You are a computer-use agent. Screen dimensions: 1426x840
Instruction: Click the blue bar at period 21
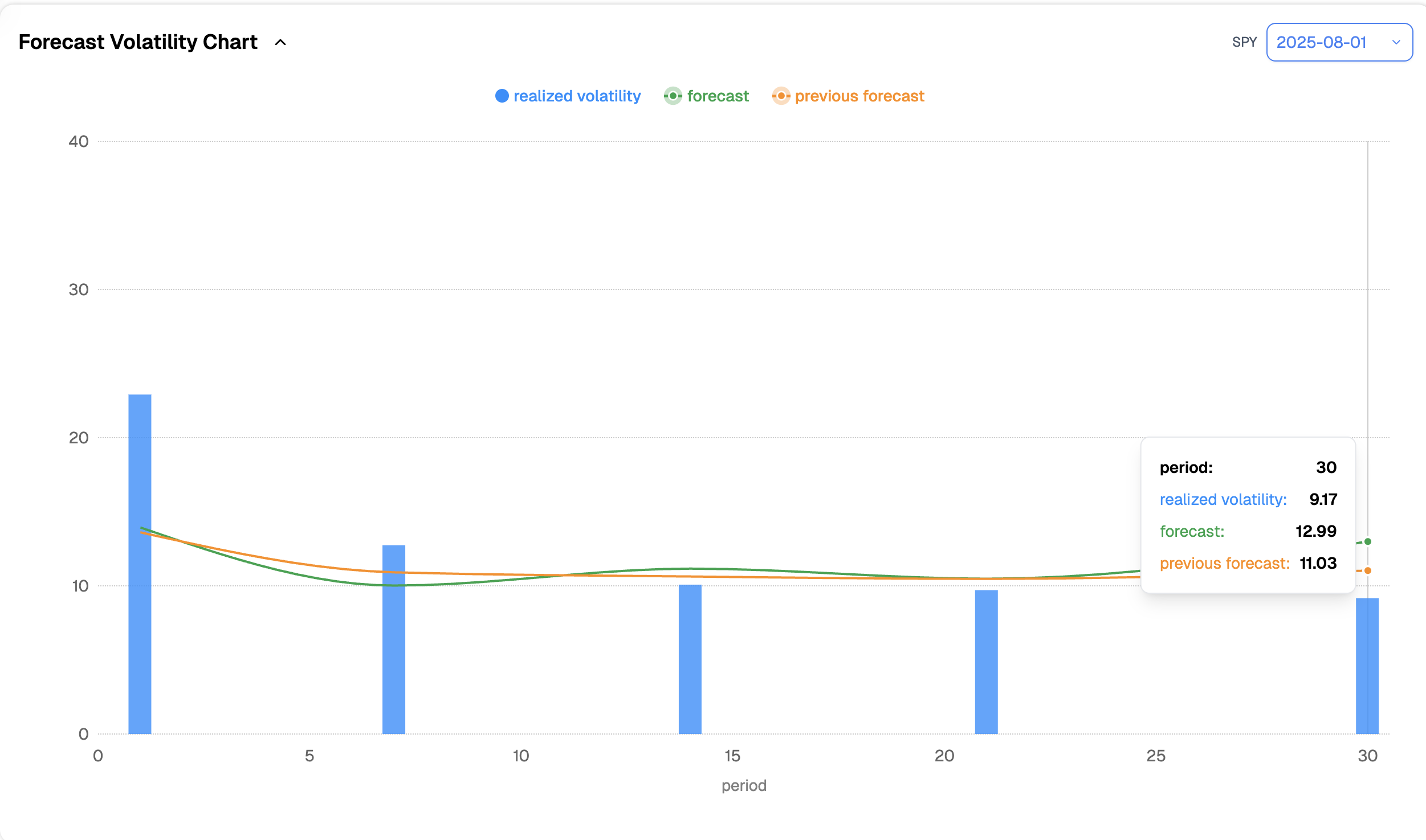tap(986, 661)
